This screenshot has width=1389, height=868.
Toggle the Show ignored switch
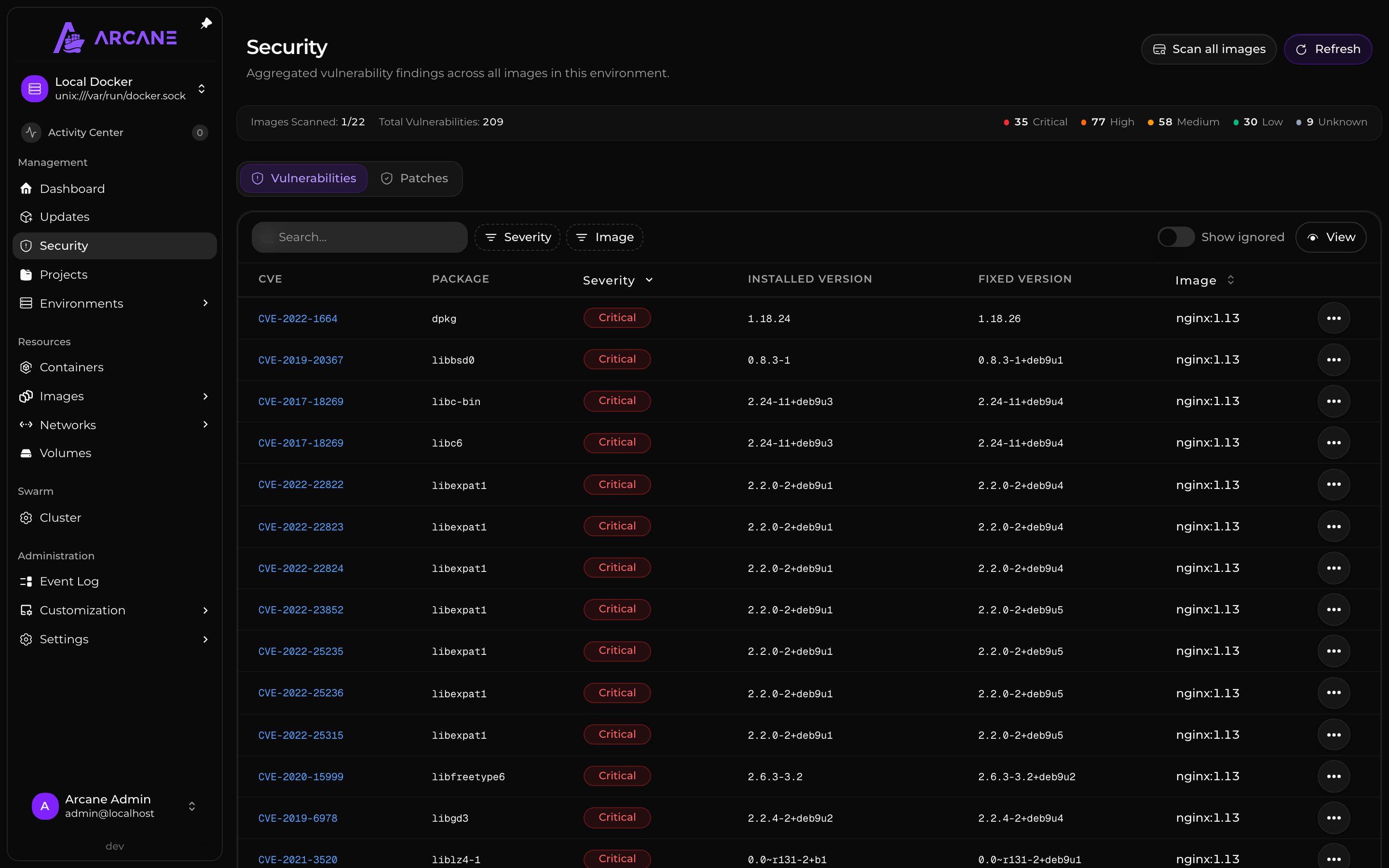point(1175,237)
